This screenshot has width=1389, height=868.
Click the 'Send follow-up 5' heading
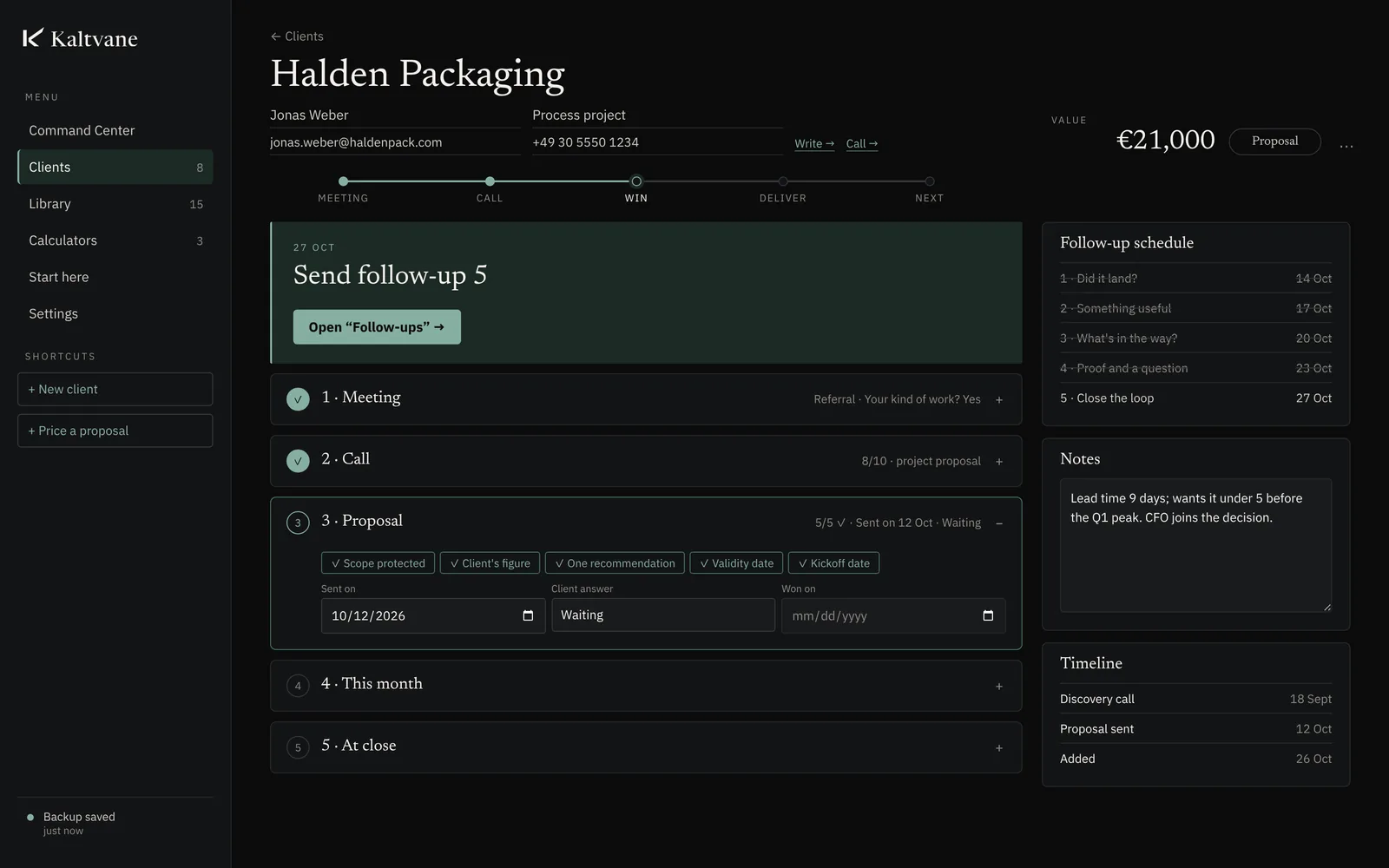click(390, 275)
